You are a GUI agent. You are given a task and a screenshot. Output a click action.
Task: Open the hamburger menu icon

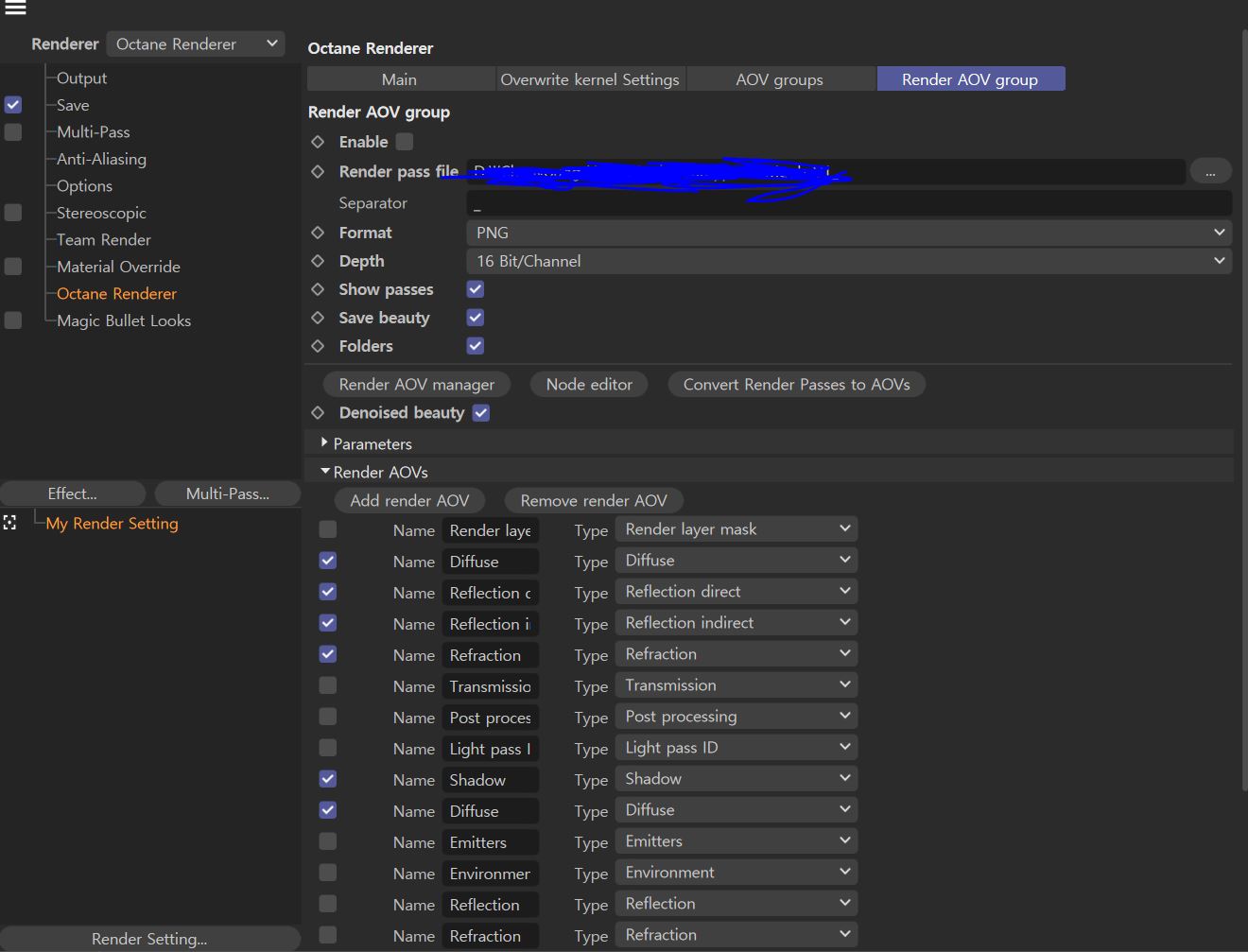15,8
